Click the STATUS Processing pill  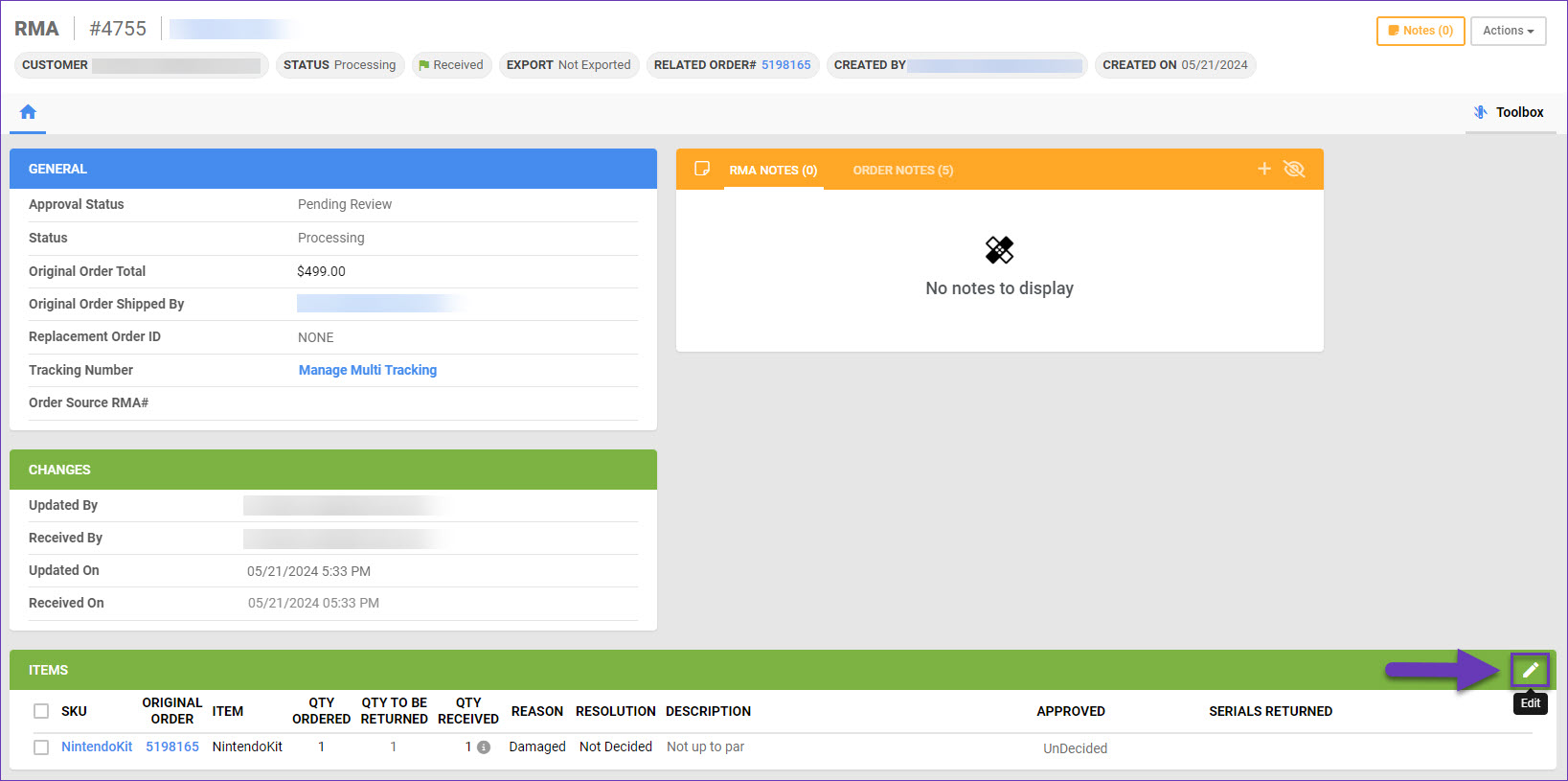pyautogui.click(x=339, y=65)
